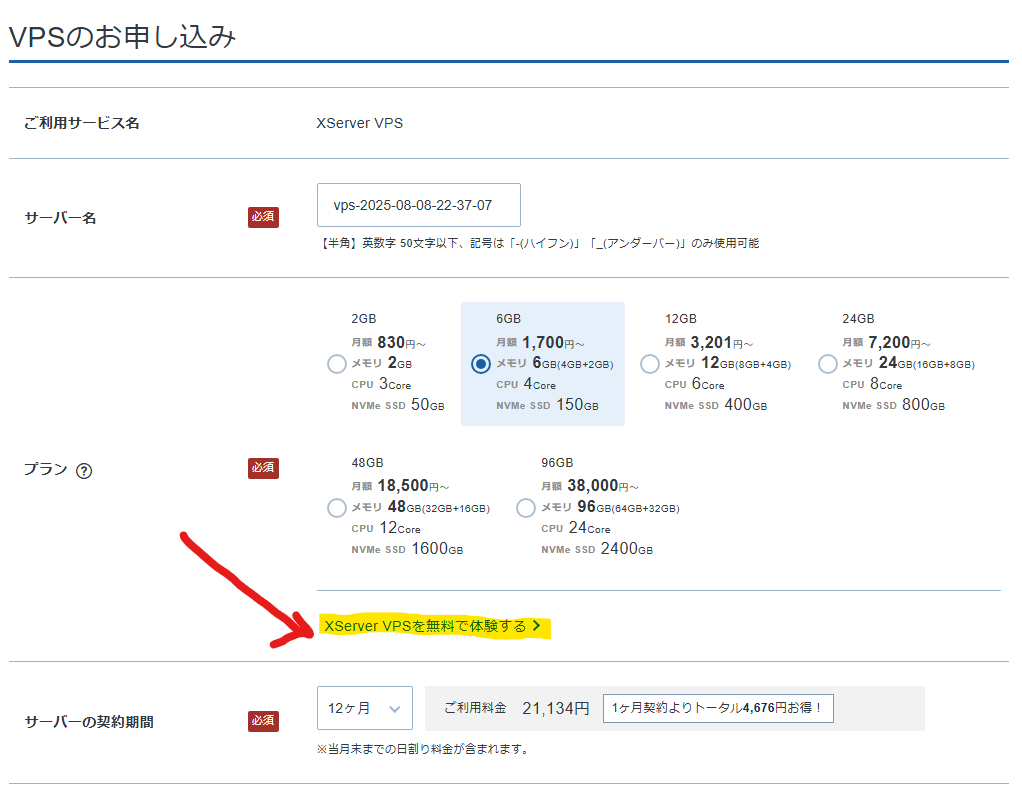
Task: Click the 月額 1,700円 price text
Action: (540, 343)
